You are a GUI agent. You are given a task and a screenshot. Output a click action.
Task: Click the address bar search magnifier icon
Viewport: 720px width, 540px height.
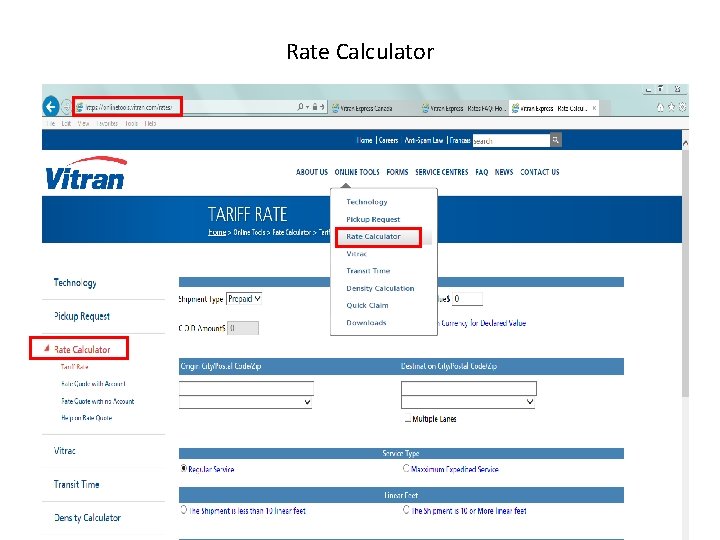[300, 107]
